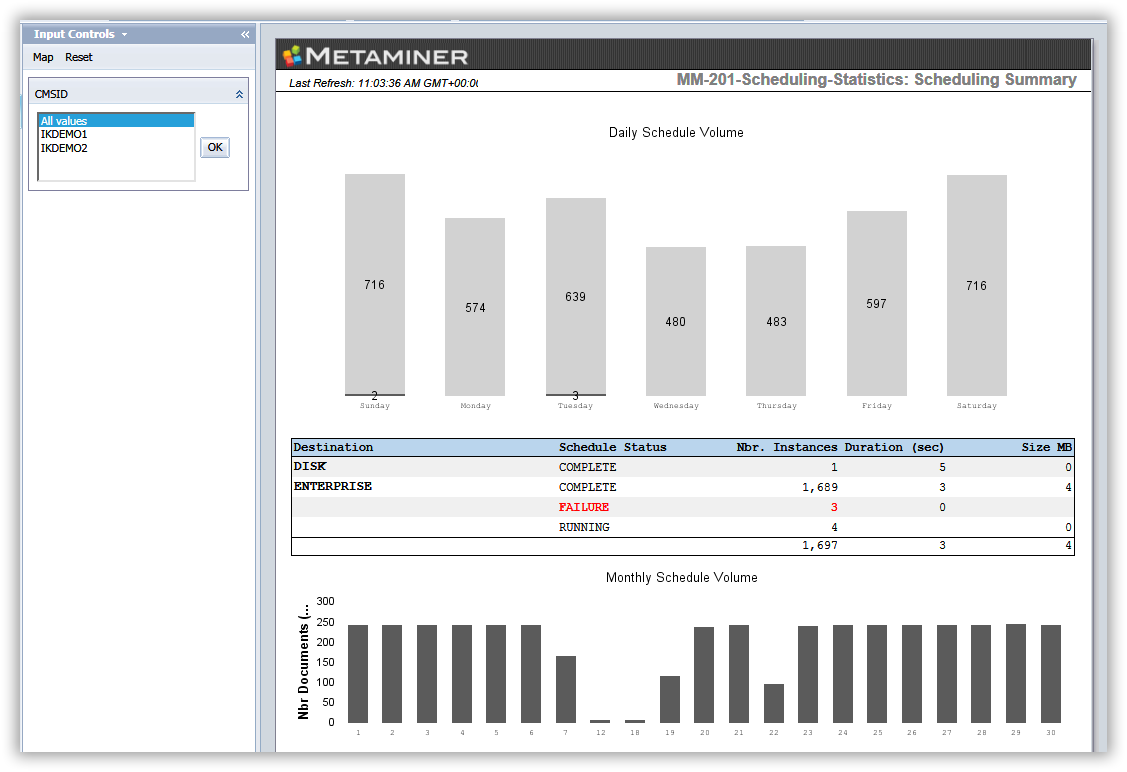Click the Monthly Schedule Volume chart title
1127x772 pixels.
pos(681,578)
